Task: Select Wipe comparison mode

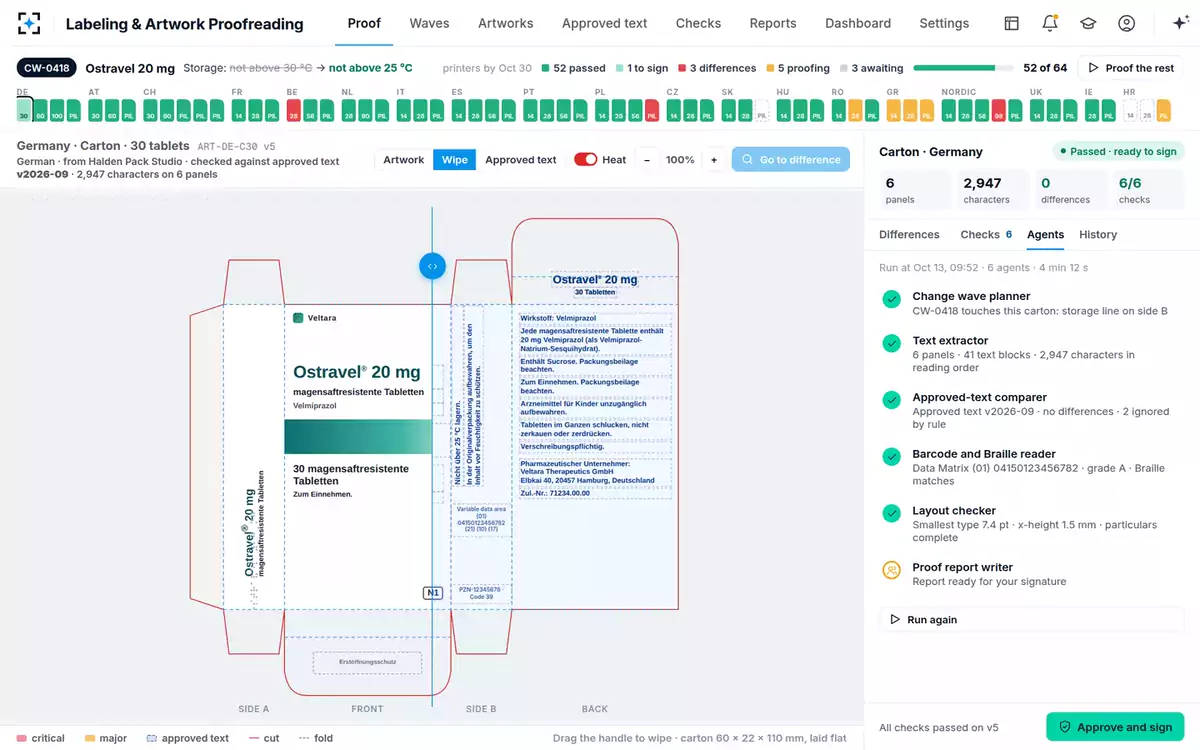Action: tap(455, 160)
